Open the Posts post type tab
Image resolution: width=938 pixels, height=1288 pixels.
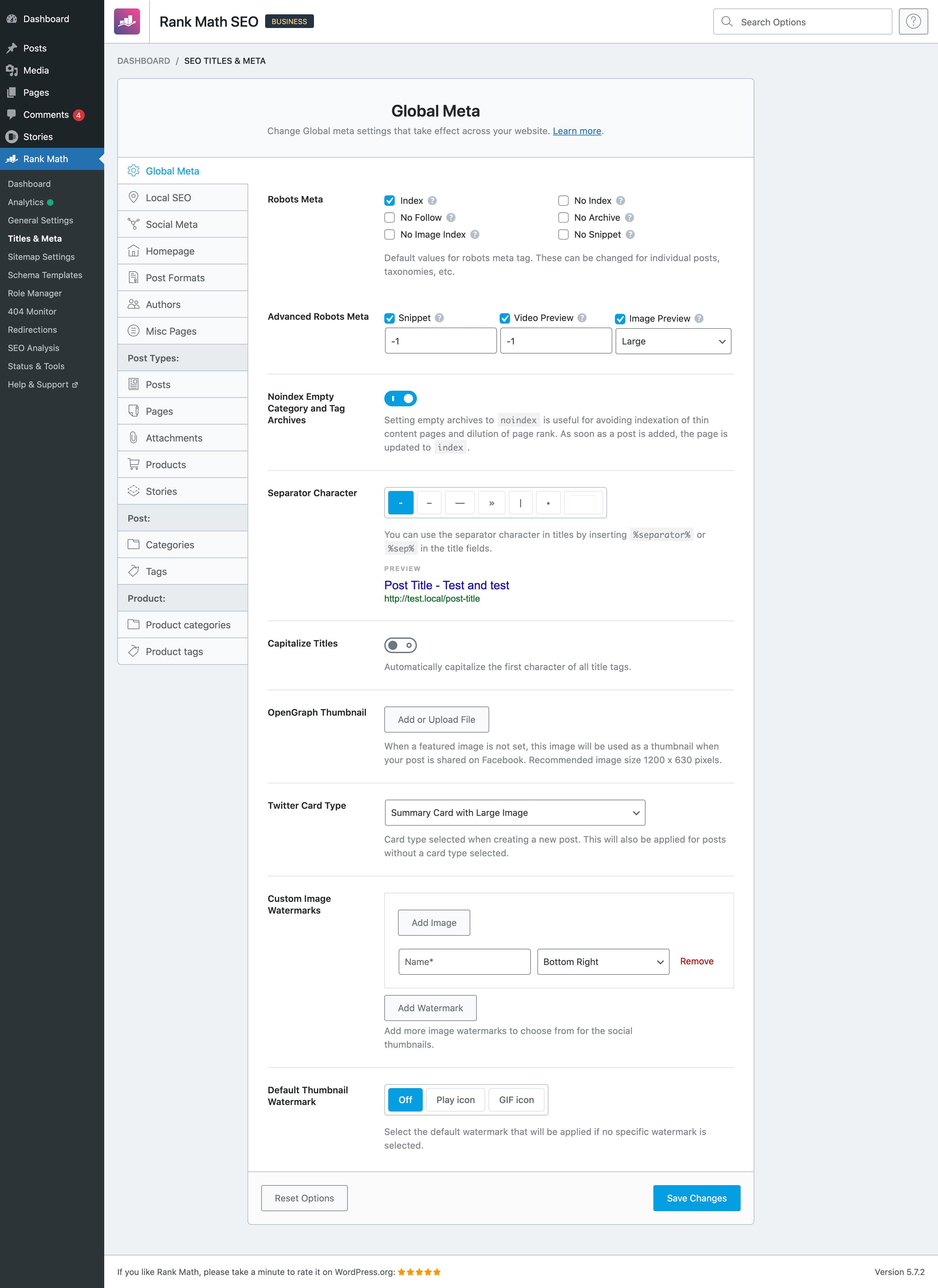click(x=182, y=385)
